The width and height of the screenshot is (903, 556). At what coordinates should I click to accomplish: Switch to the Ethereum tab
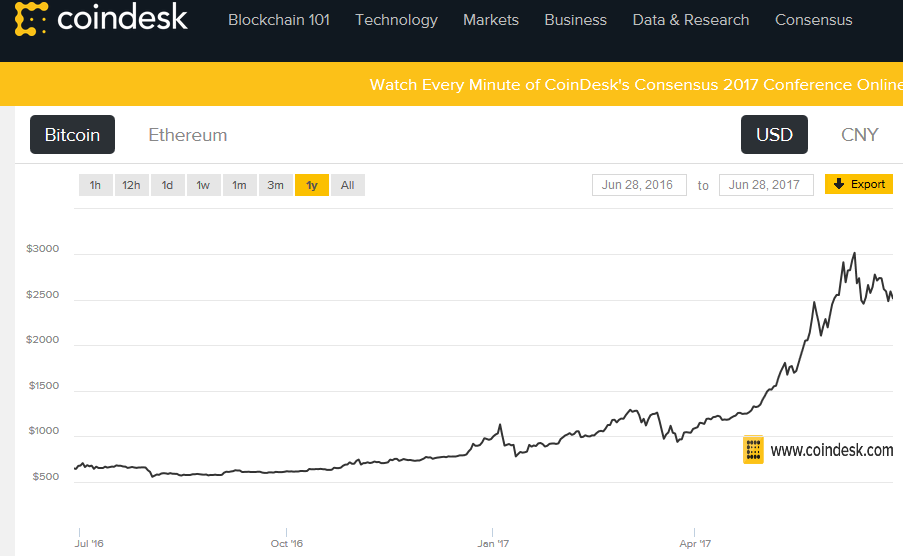click(187, 135)
